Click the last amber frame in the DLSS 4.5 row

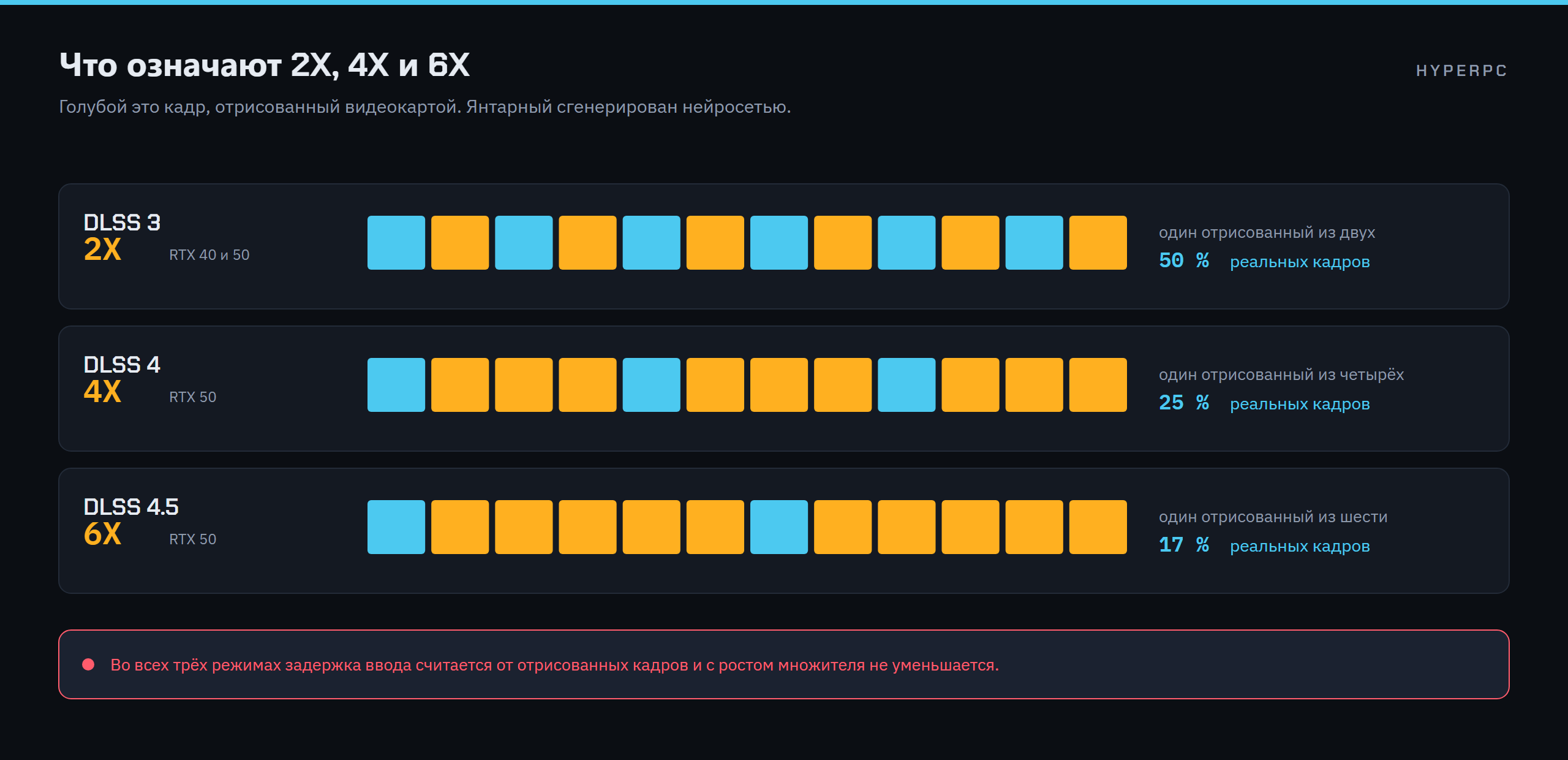(1098, 527)
